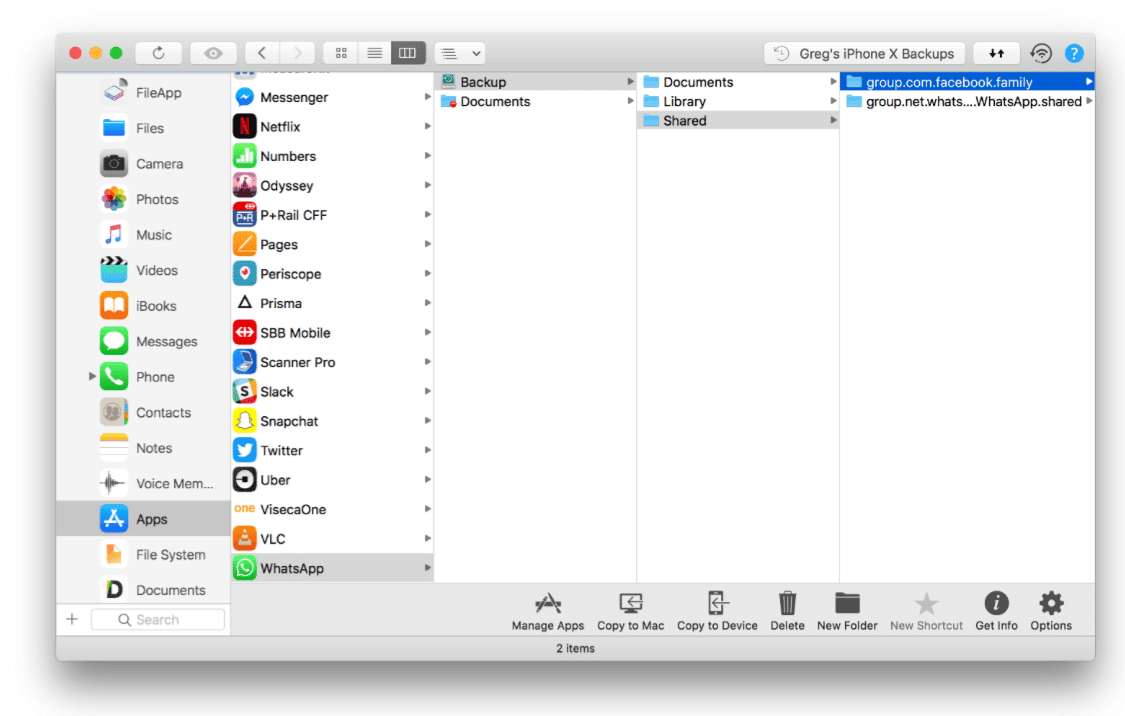The width and height of the screenshot is (1125, 716).
Task: Open Library folder in third column
Action: [738, 101]
